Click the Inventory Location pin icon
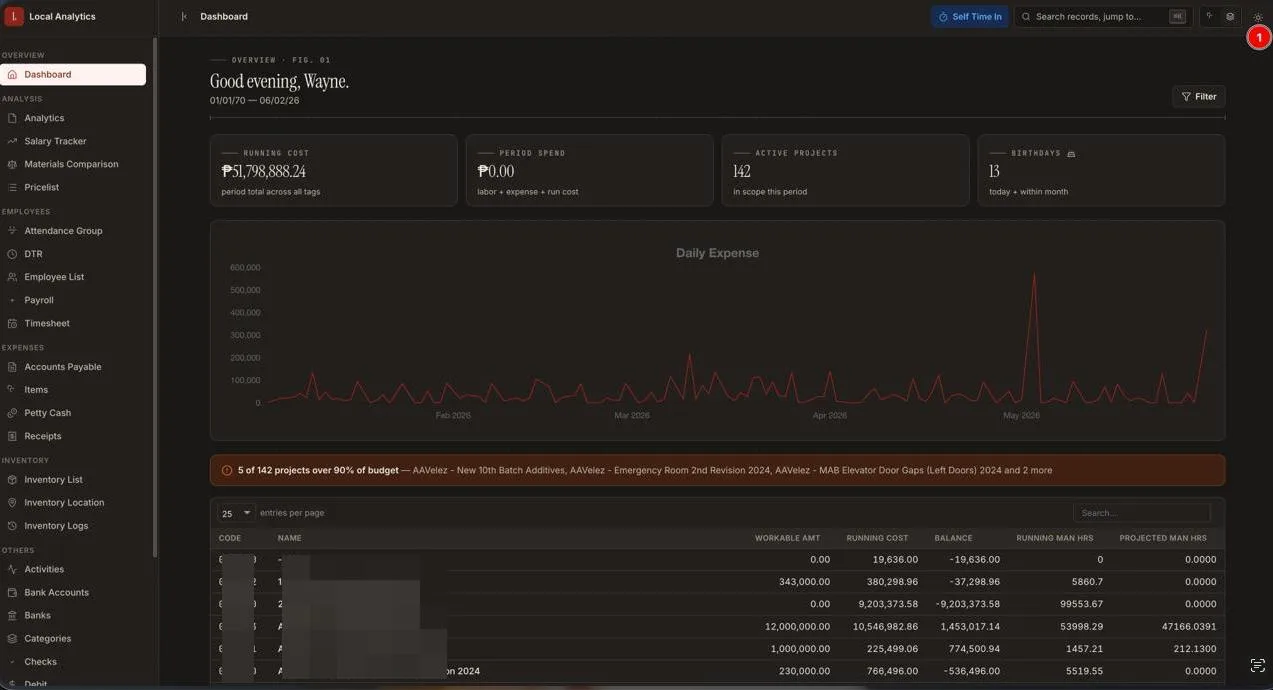The image size is (1273, 690). pos(12,503)
